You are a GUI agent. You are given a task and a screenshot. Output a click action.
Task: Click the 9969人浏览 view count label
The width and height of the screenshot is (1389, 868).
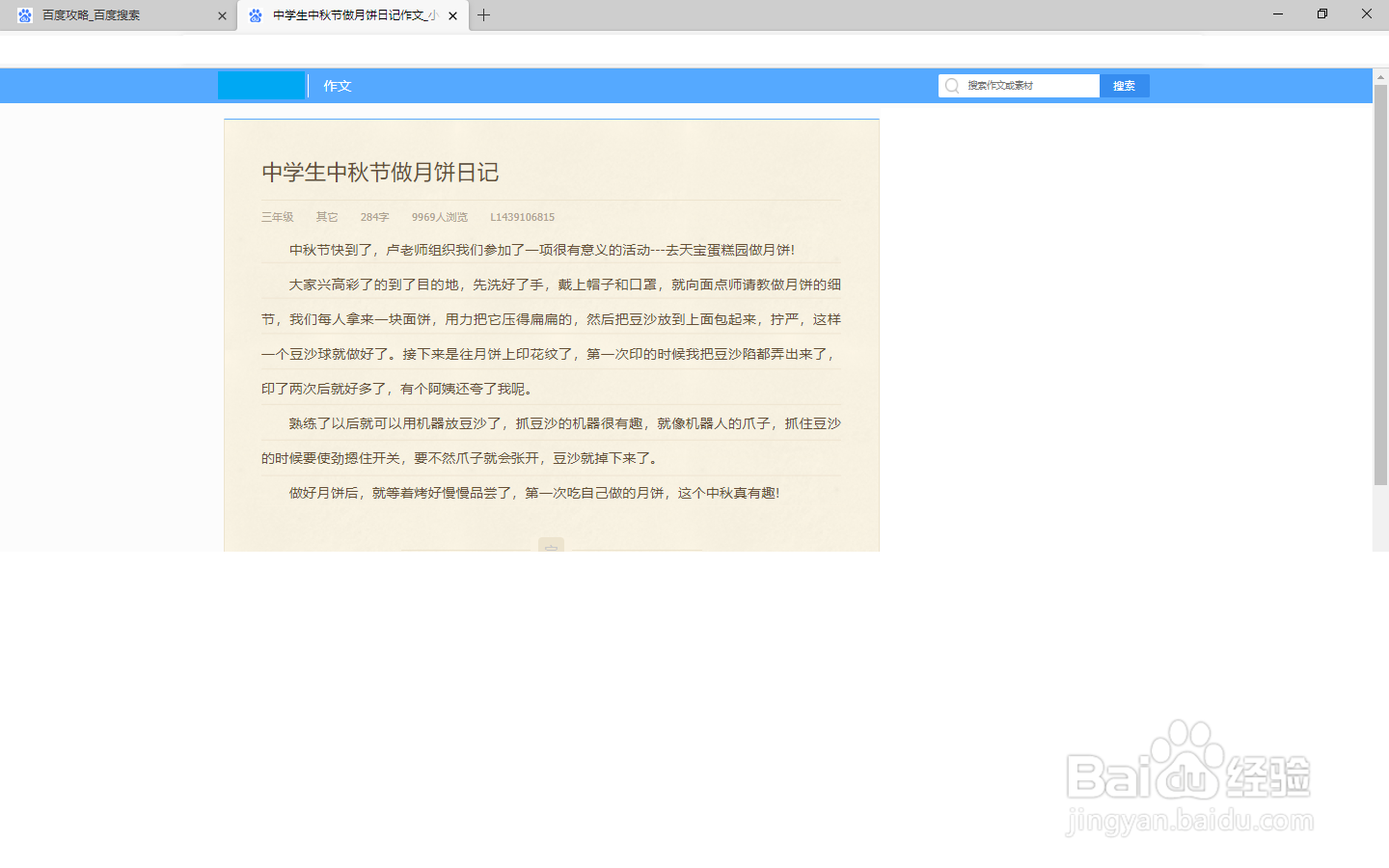(440, 217)
